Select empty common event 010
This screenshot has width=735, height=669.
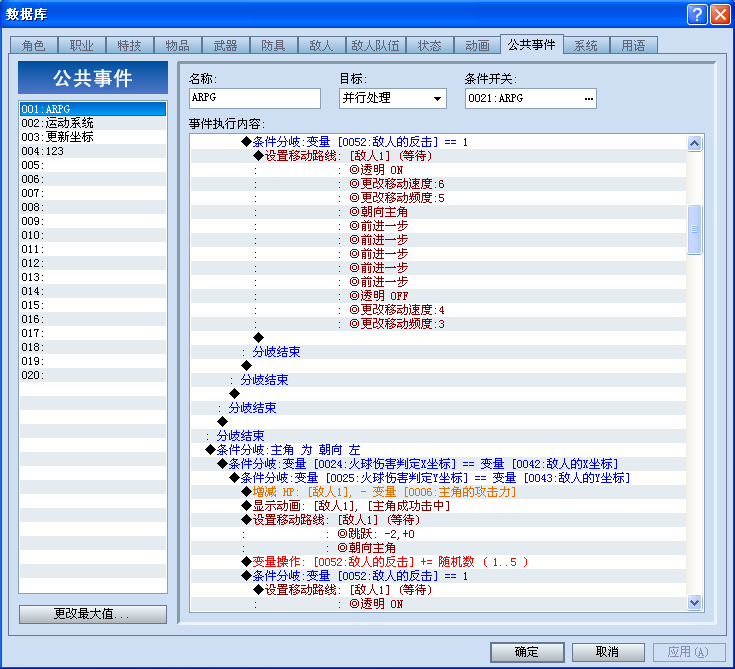(93, 235)
